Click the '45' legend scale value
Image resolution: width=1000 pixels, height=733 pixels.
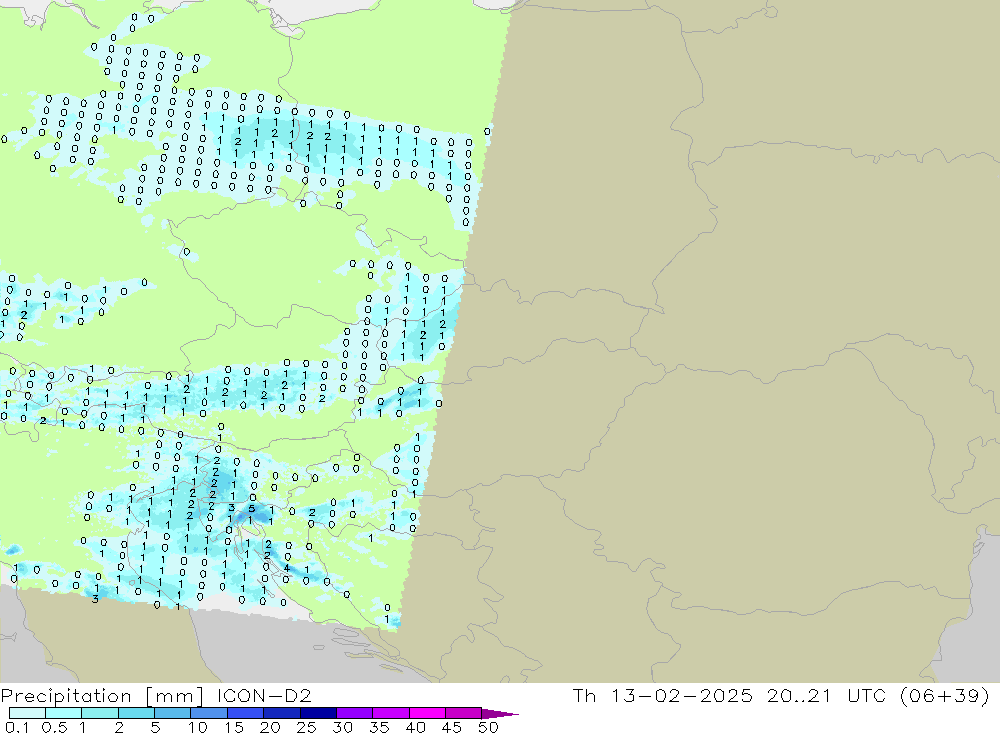(x=452, y=727)
